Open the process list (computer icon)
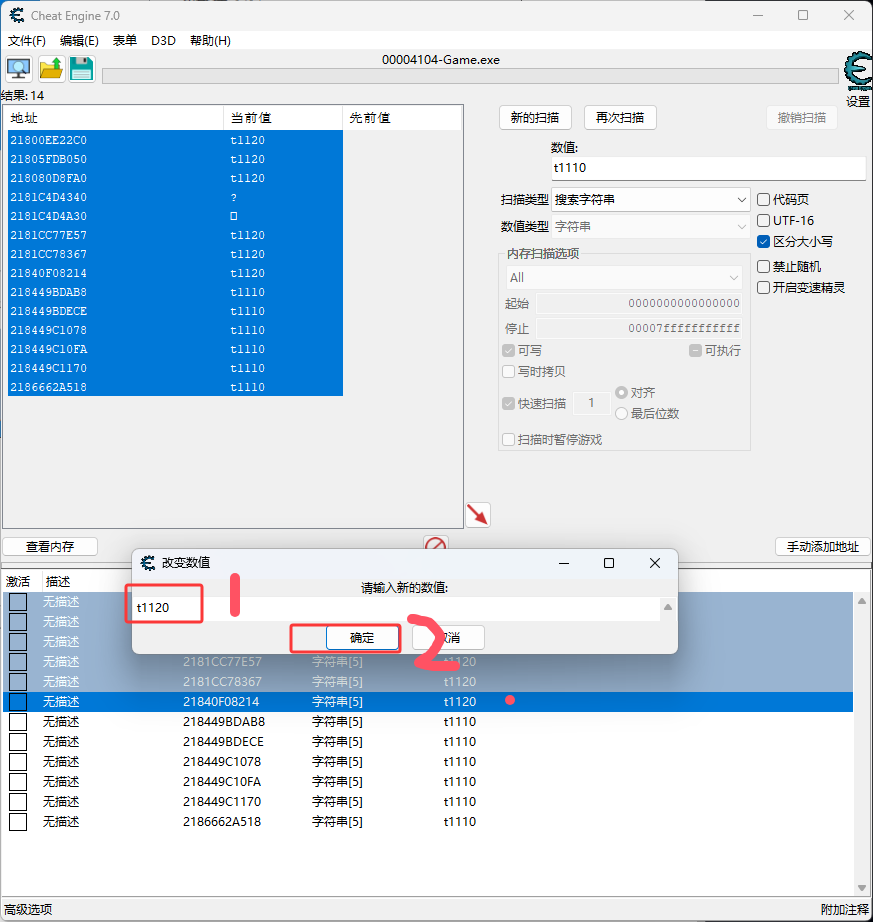873x922 pixels. (19, 69)
